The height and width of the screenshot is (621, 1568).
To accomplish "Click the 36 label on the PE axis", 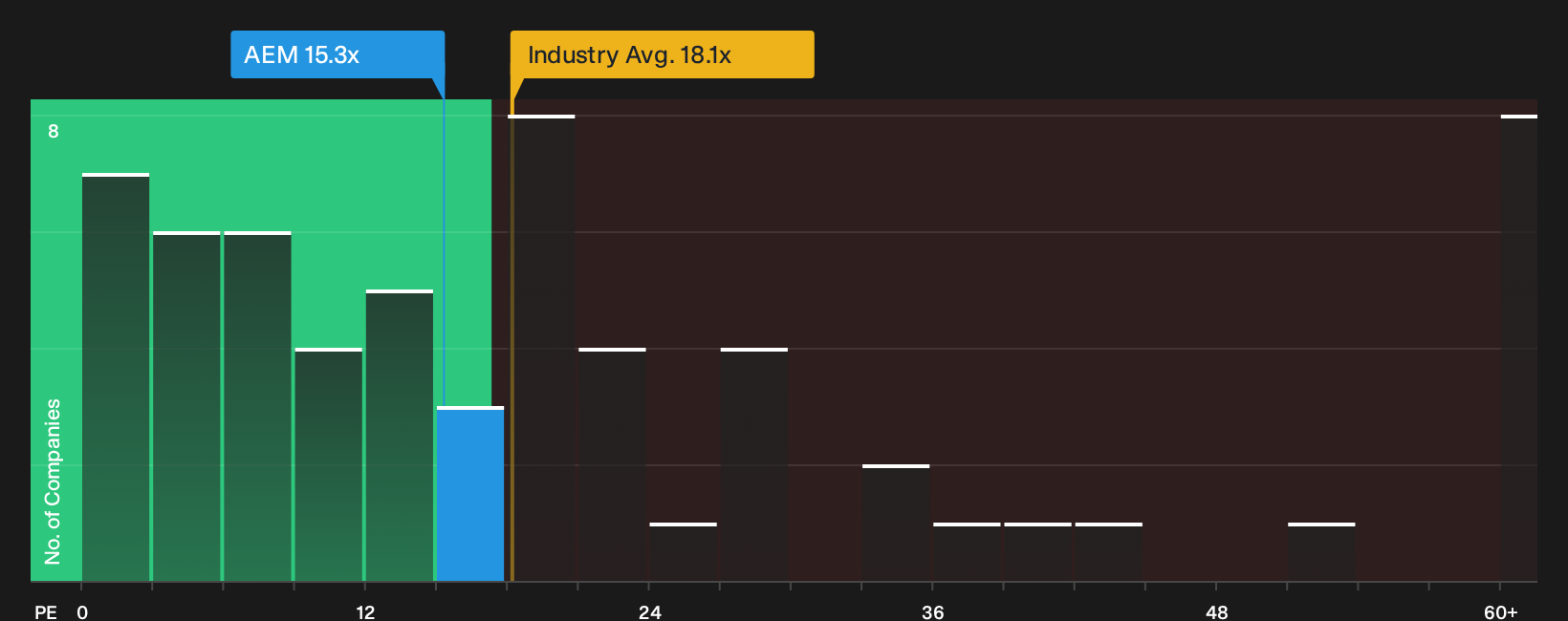I will [x=933, y=612].
